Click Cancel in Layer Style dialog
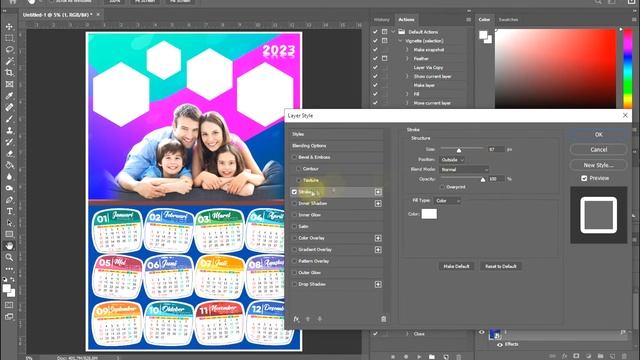The height and width of the screenshot is (360, 640). [598, 150]
